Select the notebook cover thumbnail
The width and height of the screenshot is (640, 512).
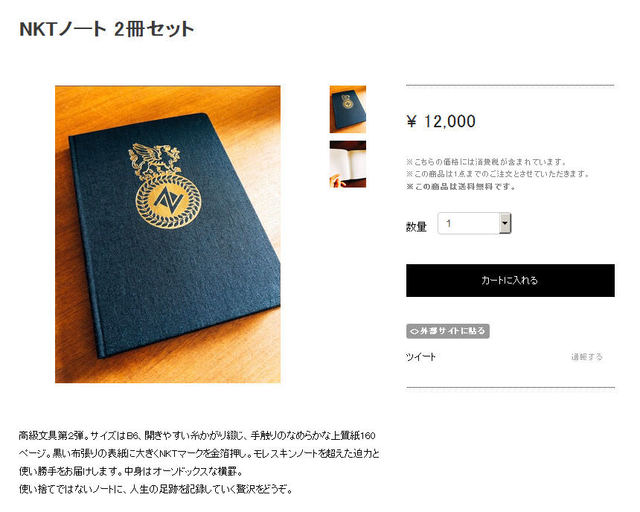(x=348, y=109)
